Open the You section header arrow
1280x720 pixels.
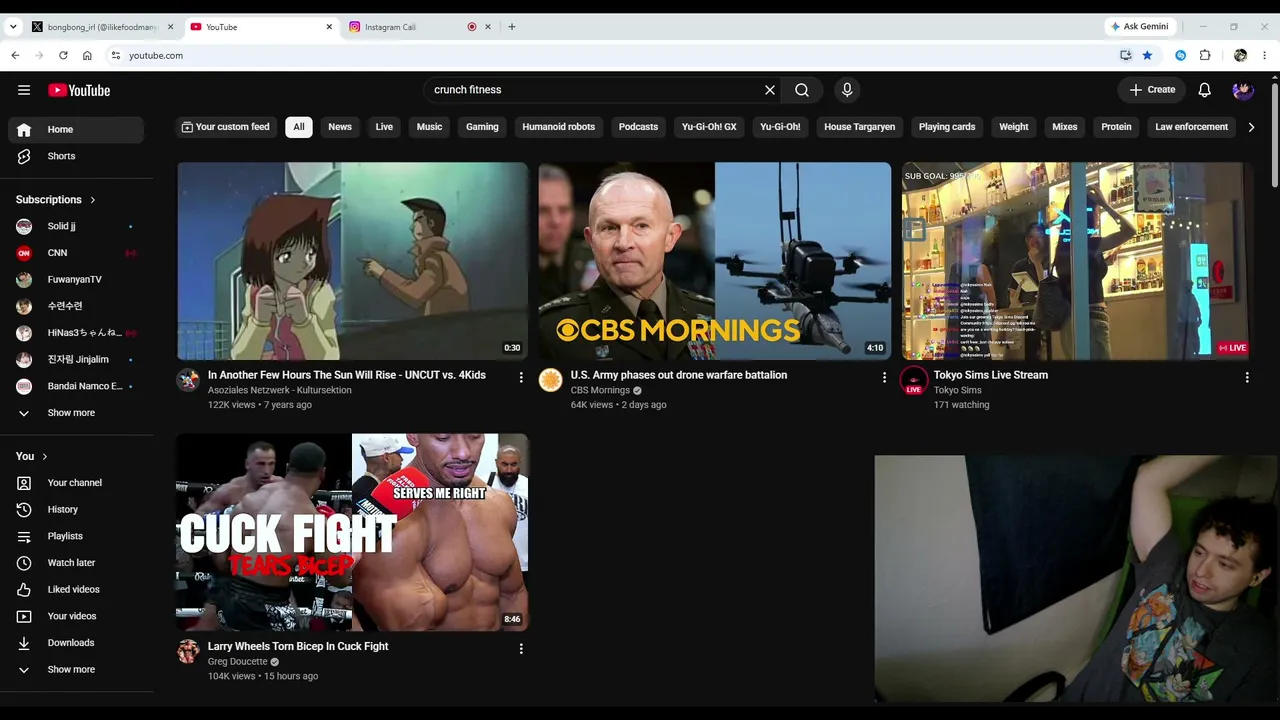44,457
